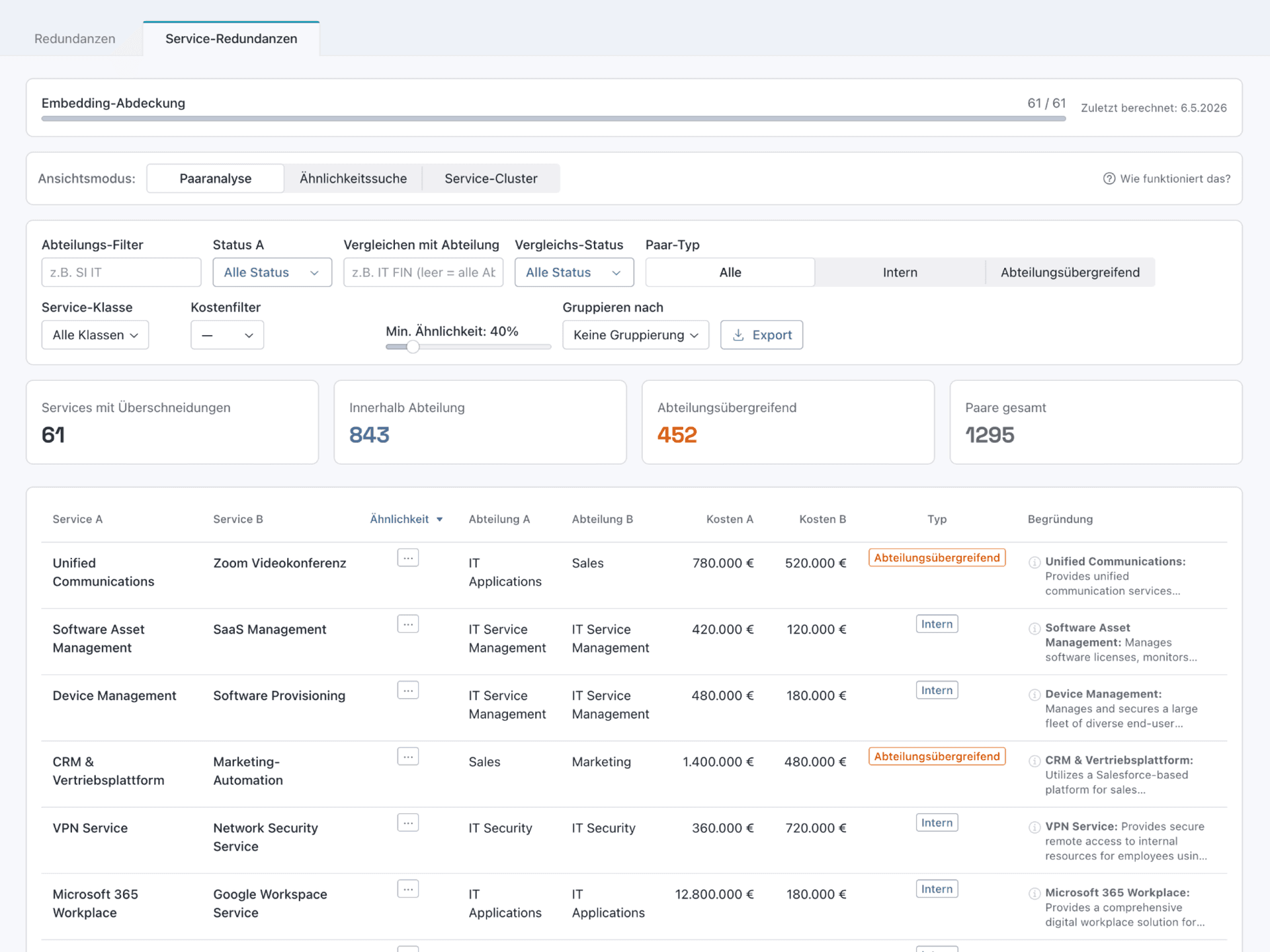Sort by the Service A column header
Image resolution: width=1270 pixels, height=952 pixels.
point(77,520)
